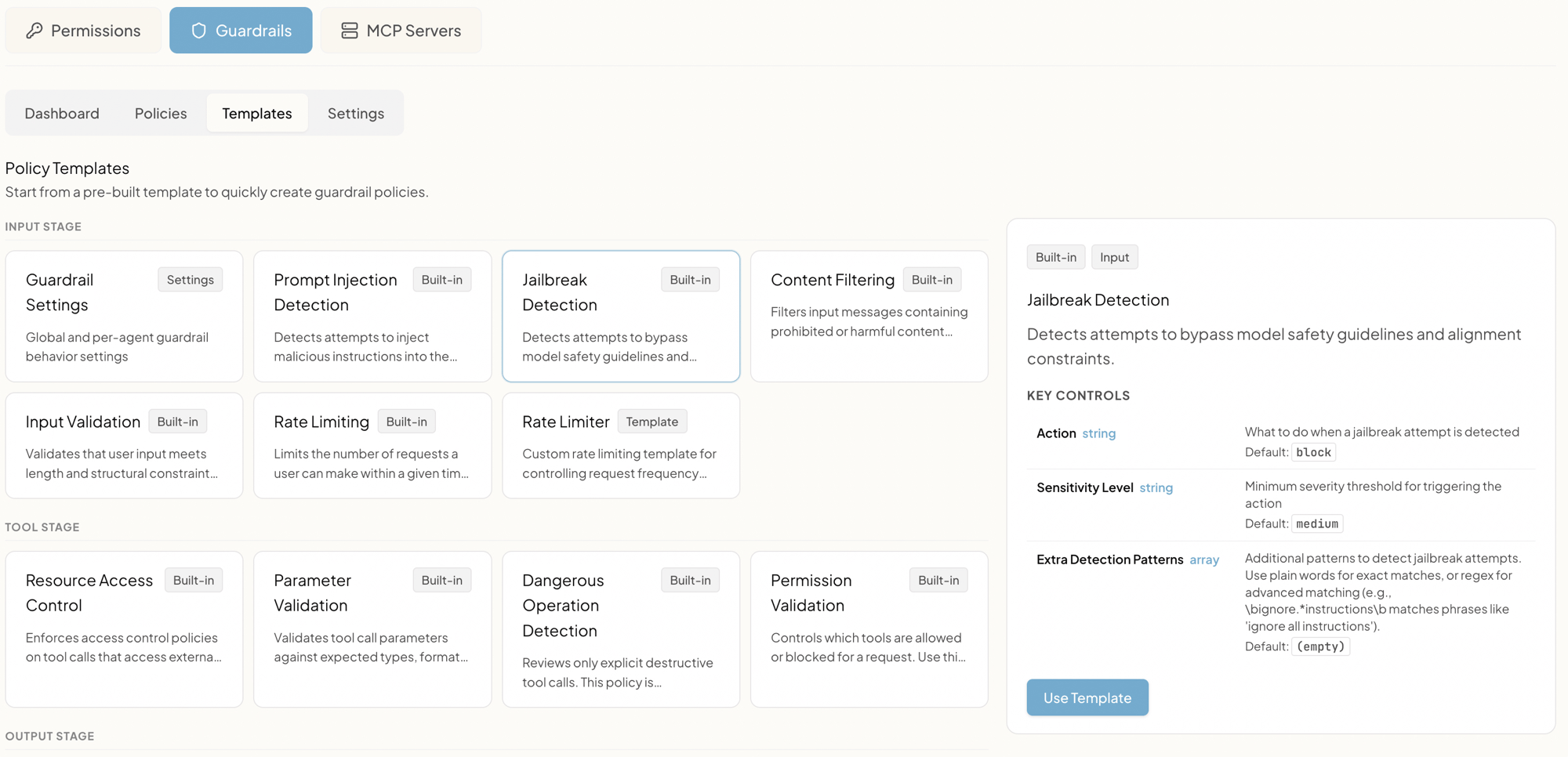Click the Policy Templates heading

click(67, 168)
